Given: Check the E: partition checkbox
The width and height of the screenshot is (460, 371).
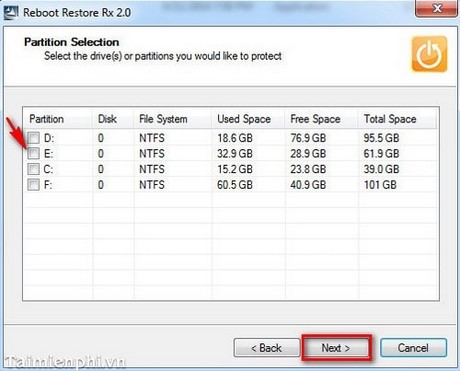Looking at the screenshot, I should (33, 153).
